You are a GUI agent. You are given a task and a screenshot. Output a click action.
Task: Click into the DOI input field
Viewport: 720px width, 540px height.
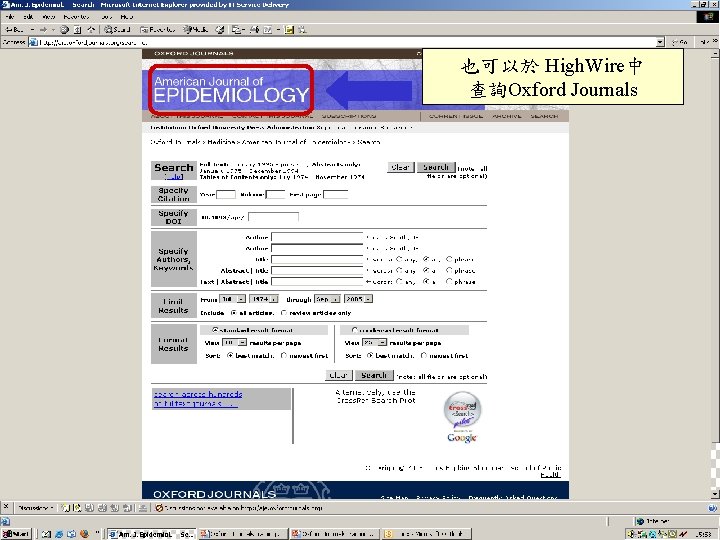click(x=273, y=217)
